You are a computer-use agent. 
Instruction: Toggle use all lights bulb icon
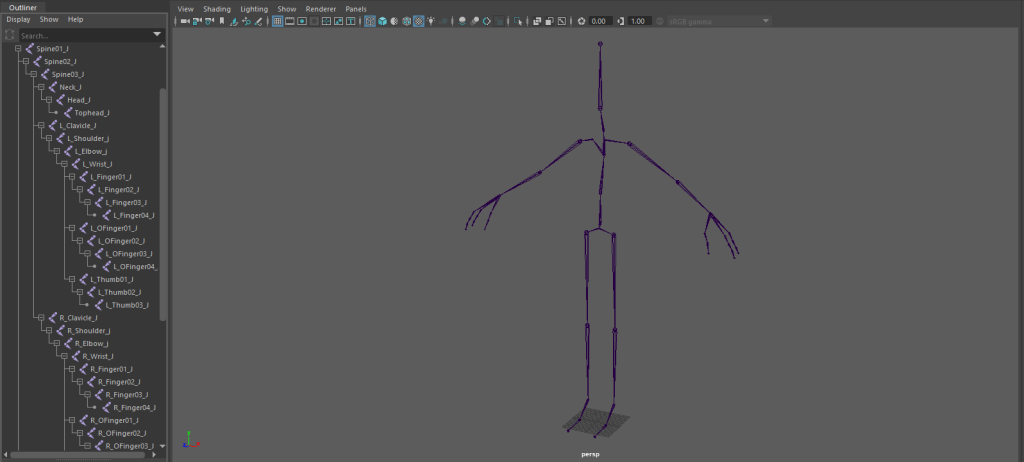point(431,21)
